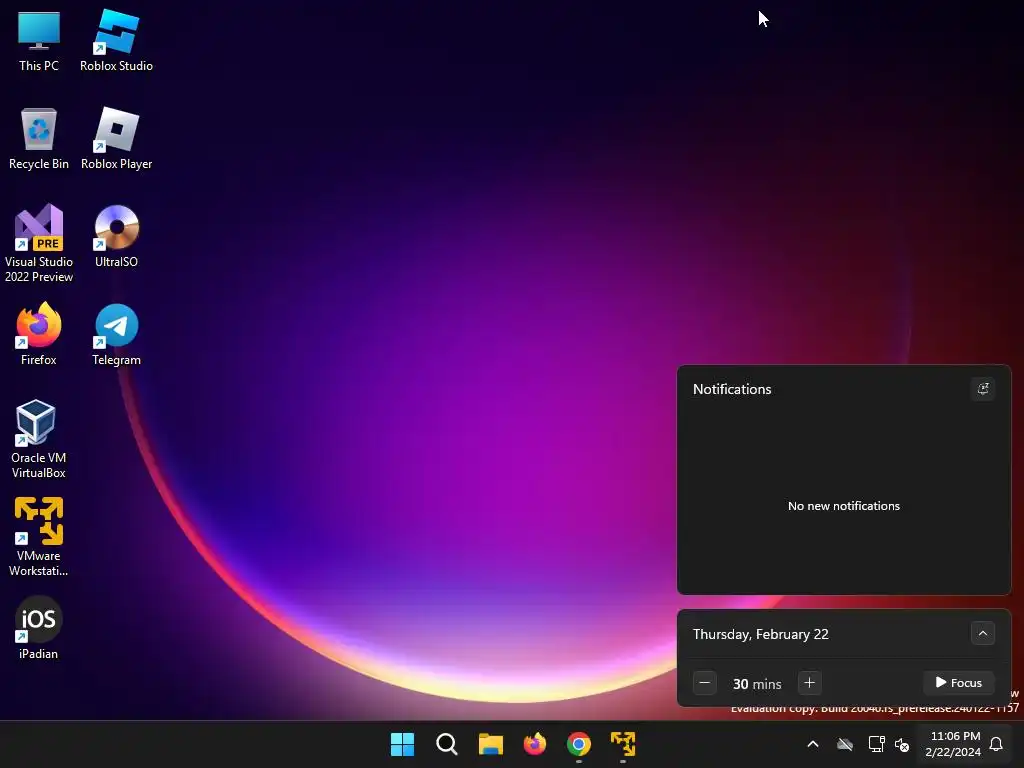Viewport: 1024px width, 768px height.
Task: Click the Thursday, February 22 date text
Action: [761, 634]
